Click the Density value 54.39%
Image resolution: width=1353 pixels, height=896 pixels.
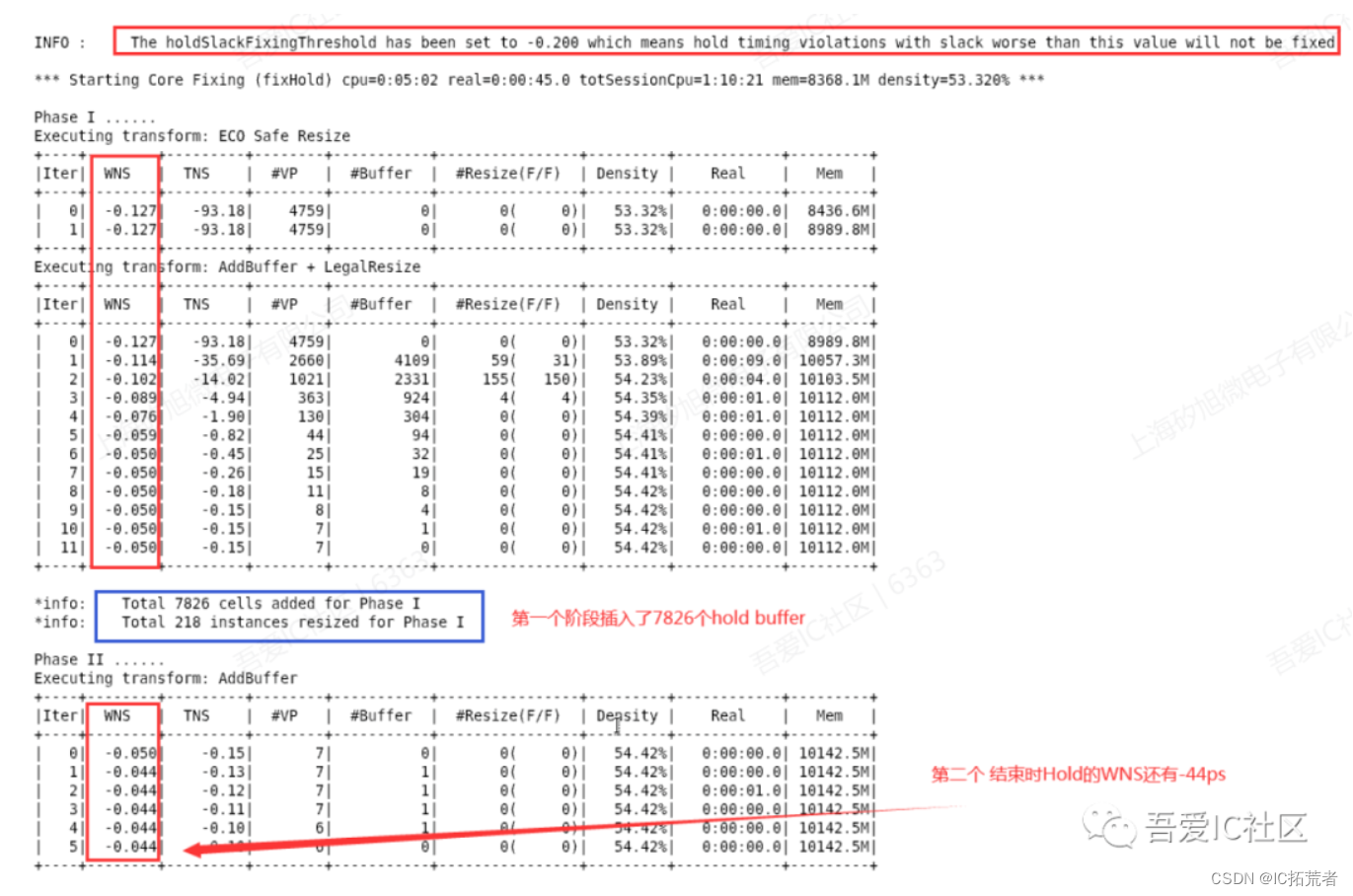tap(640, 417)
